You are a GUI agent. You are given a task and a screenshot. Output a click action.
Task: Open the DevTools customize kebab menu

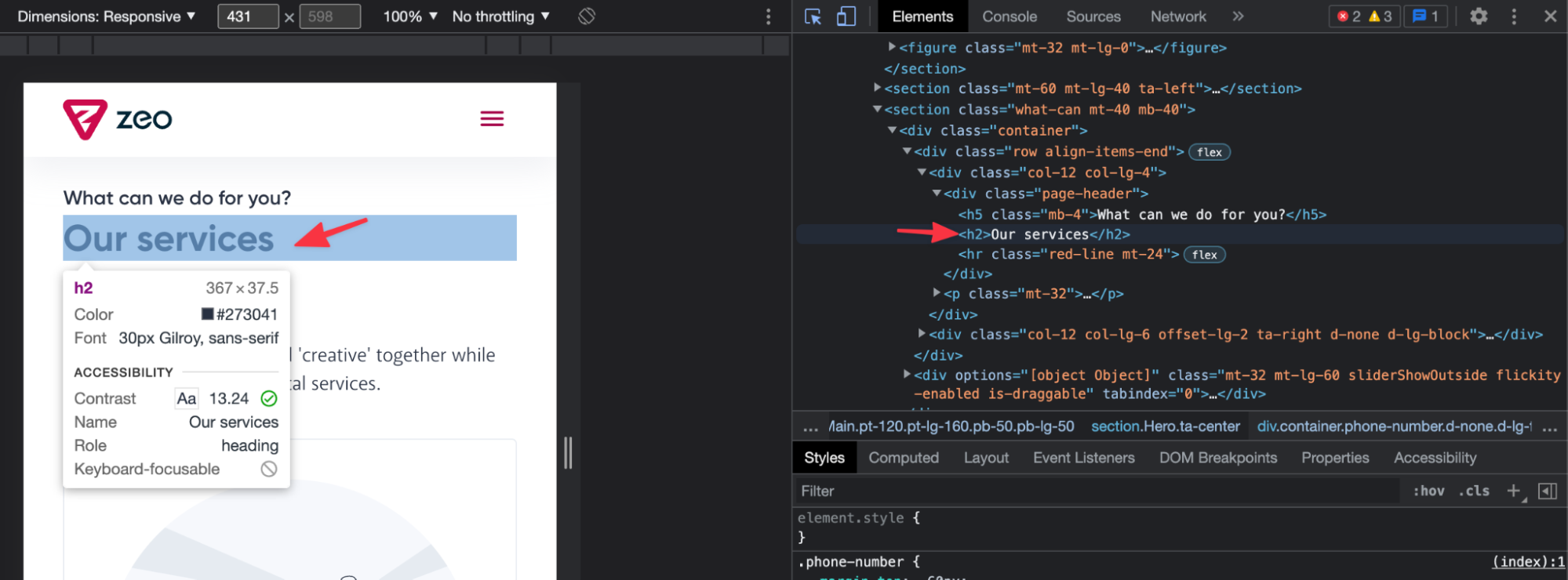(x=1514, y=16)
